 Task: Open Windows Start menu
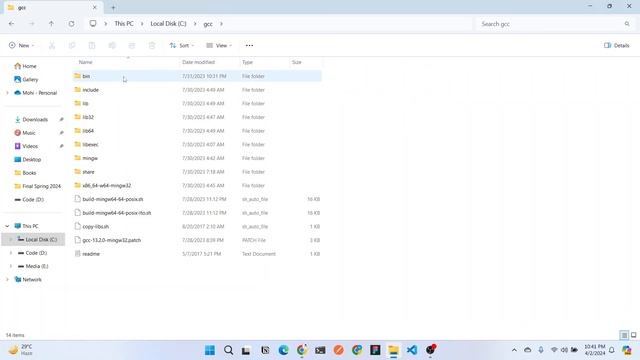point(210,350)
